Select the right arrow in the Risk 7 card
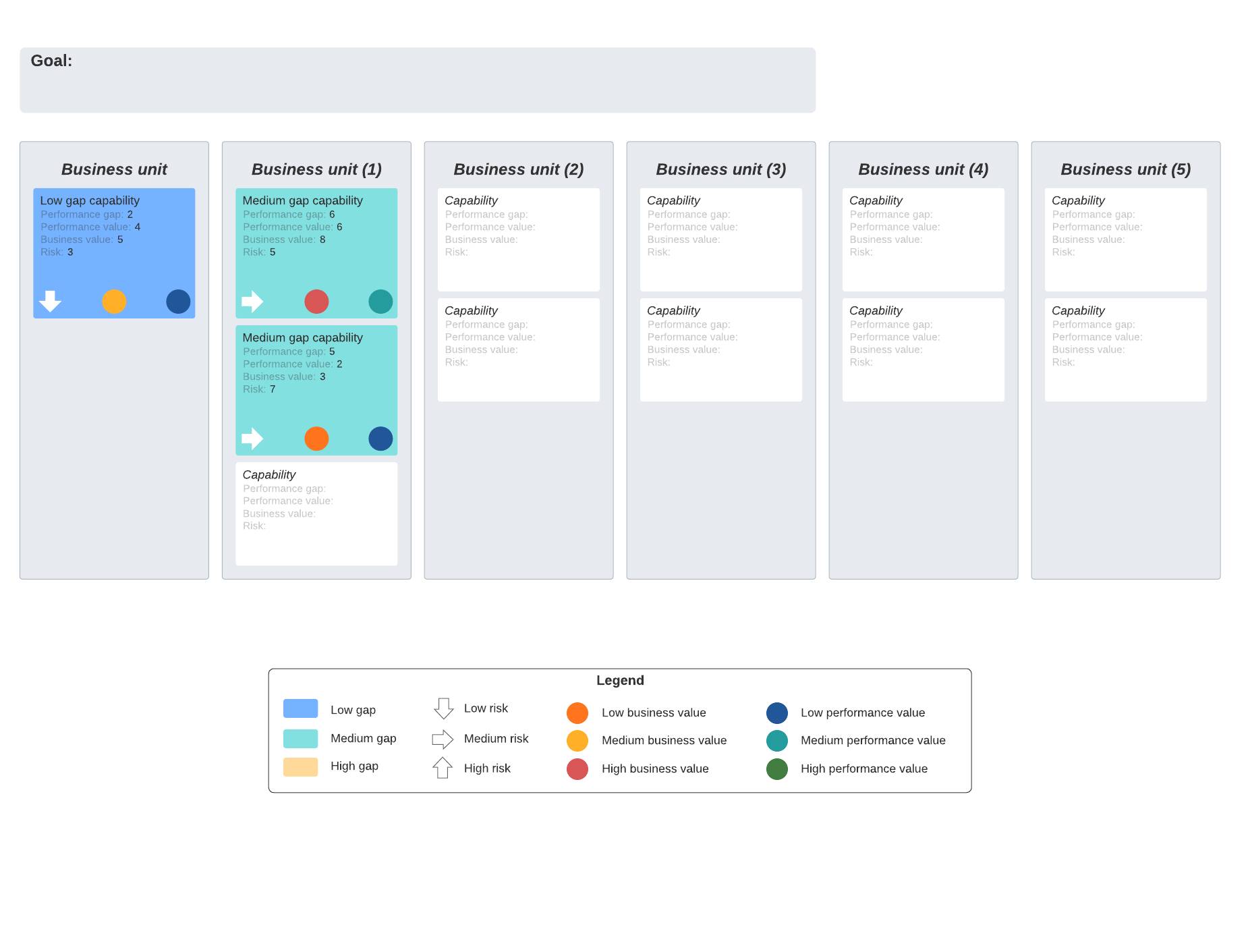This screenshot has width=1248, height=952. tap(252, 439)
